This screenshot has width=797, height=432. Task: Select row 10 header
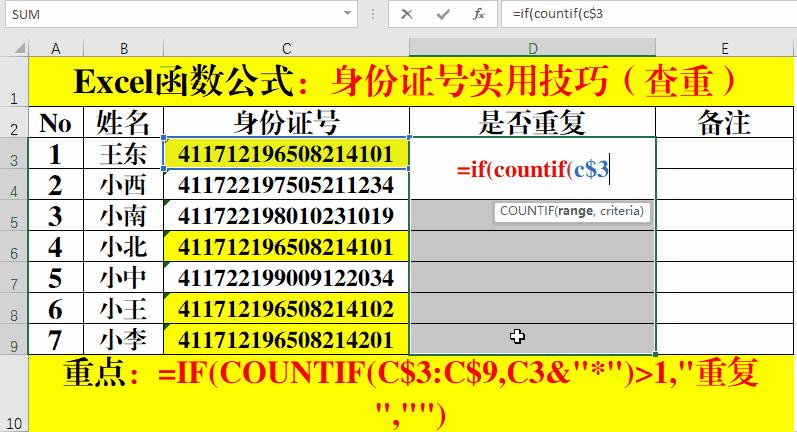point(14,393)
